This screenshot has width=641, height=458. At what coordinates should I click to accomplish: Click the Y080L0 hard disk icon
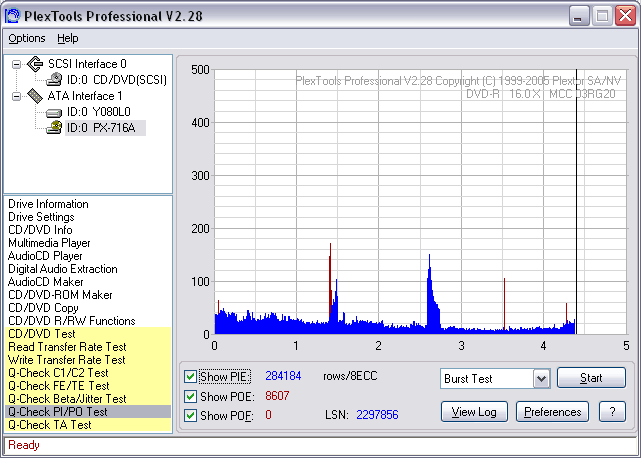[54, 112]
